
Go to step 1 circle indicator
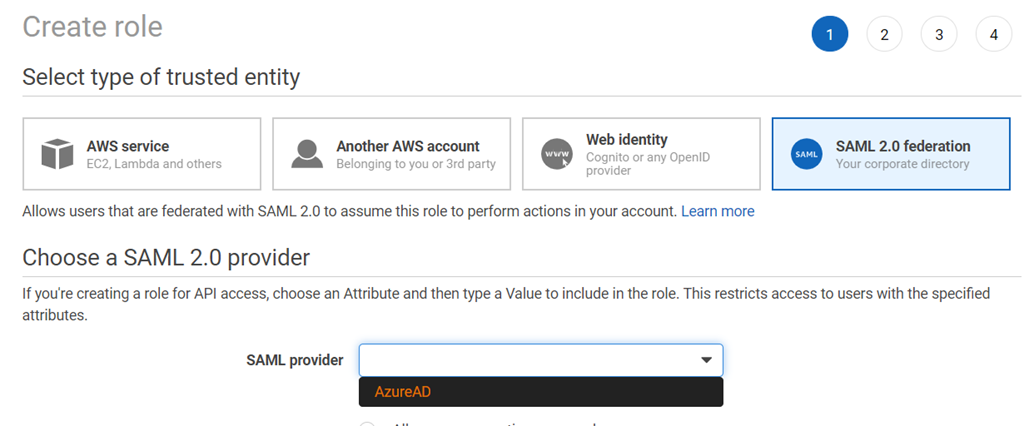pos(830,34)
